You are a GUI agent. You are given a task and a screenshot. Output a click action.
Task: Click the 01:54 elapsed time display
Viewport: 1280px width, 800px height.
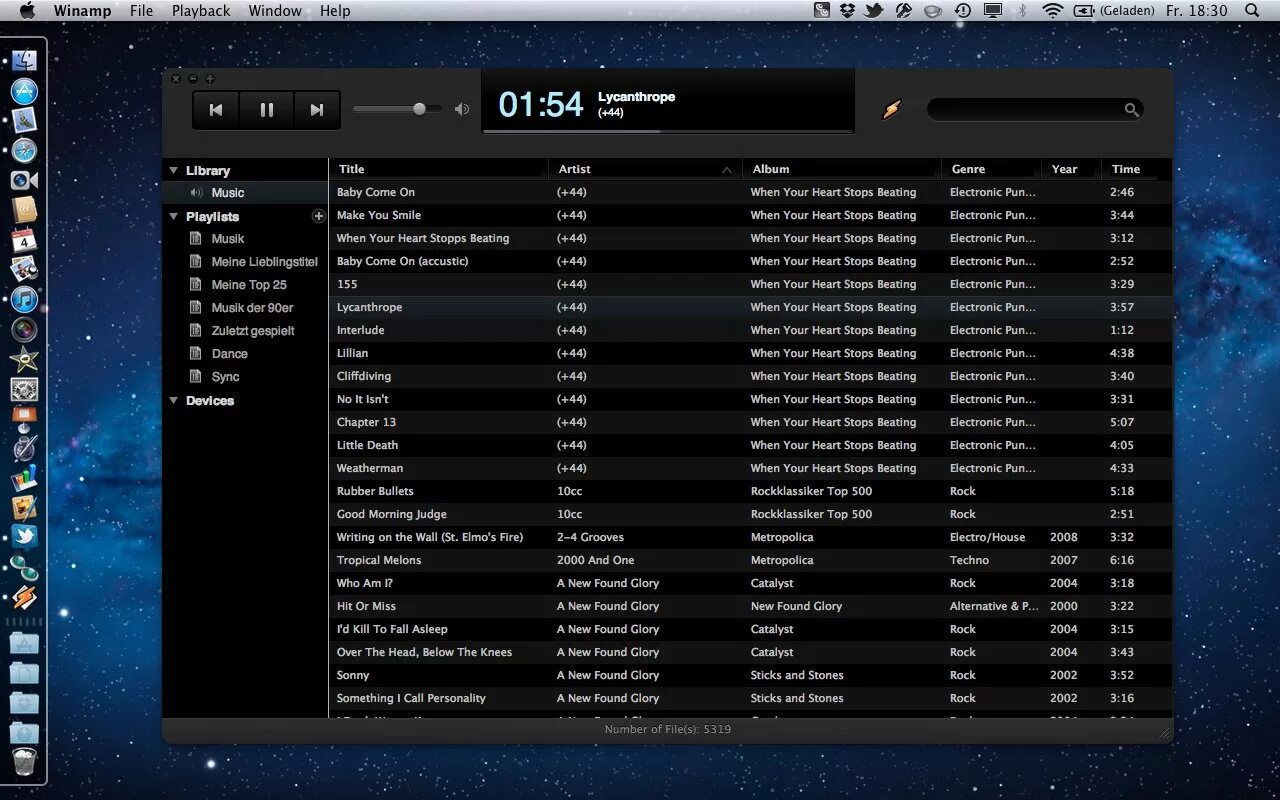click(540, 104)
